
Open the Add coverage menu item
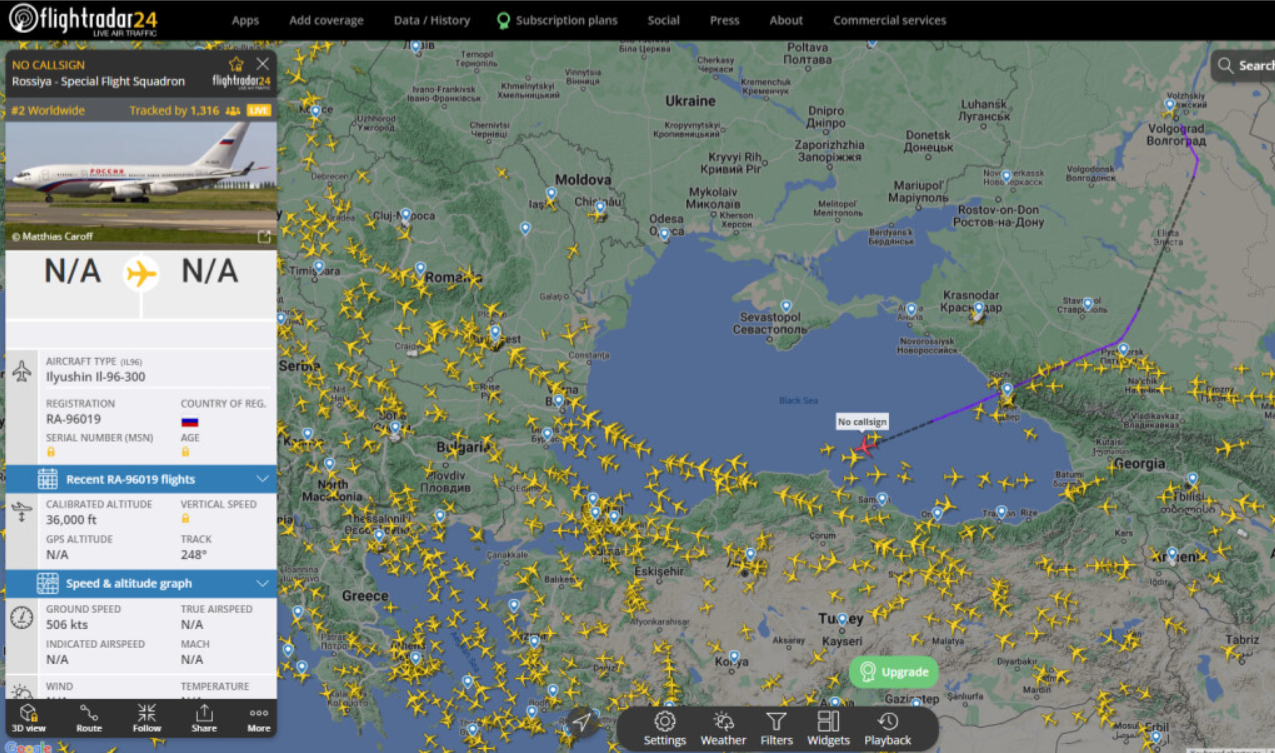tap(326, 20)
